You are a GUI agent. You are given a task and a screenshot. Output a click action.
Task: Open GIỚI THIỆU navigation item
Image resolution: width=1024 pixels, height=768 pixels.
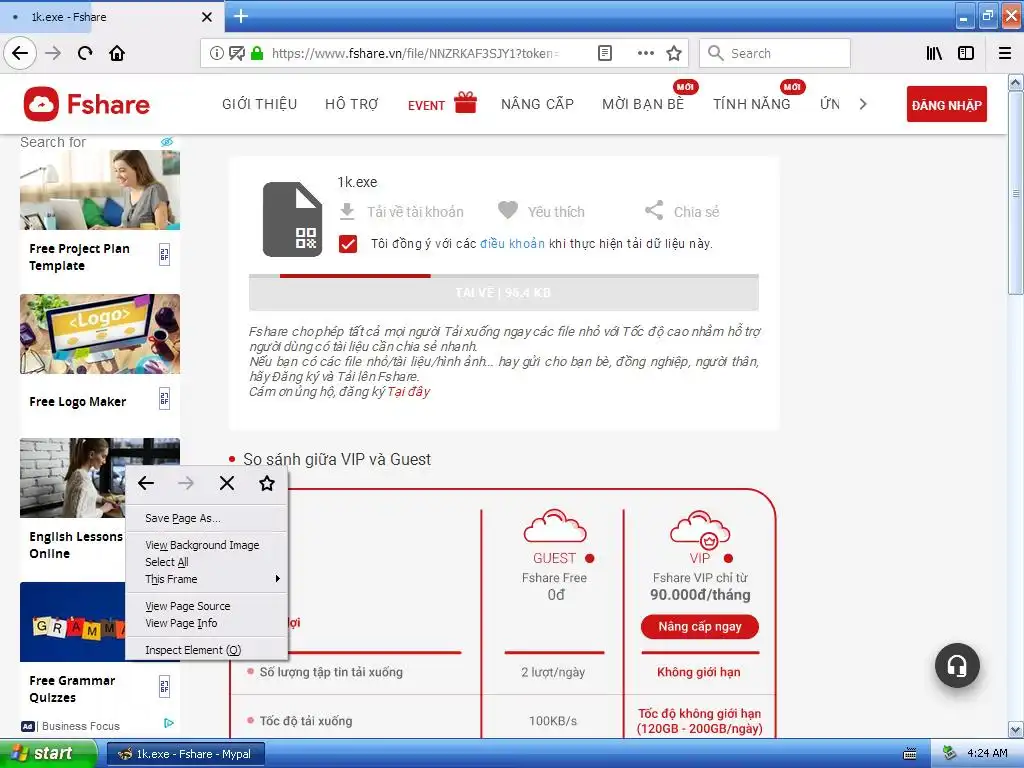click(259, 104)
